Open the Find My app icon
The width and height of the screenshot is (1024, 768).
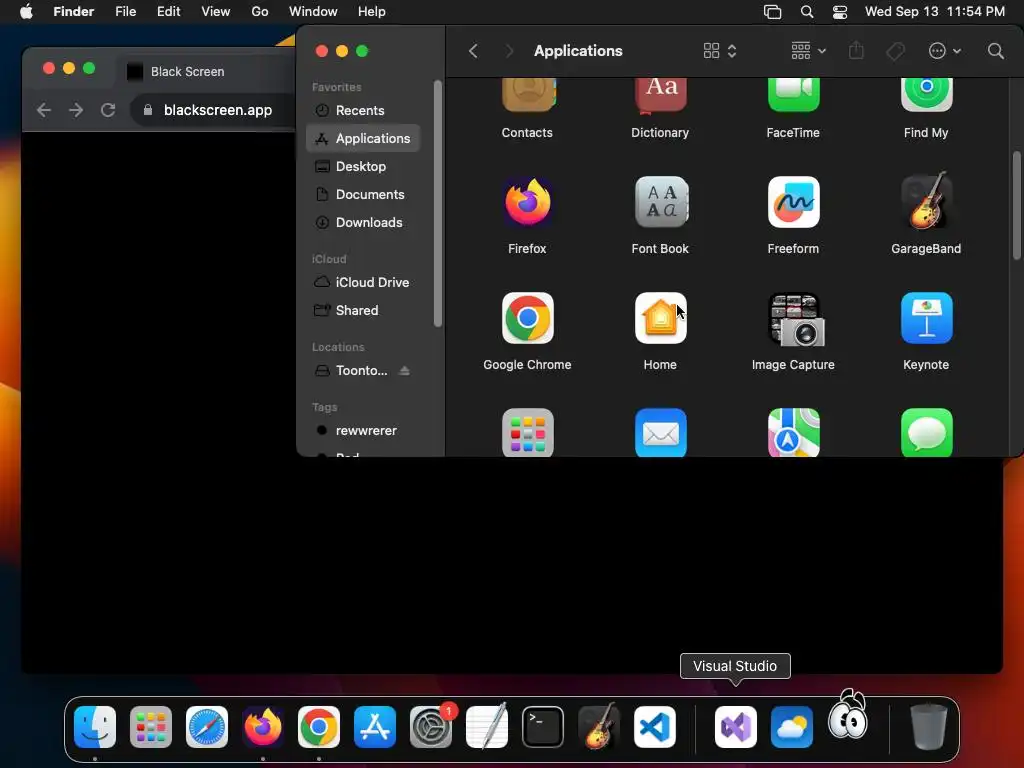[926, 95]
